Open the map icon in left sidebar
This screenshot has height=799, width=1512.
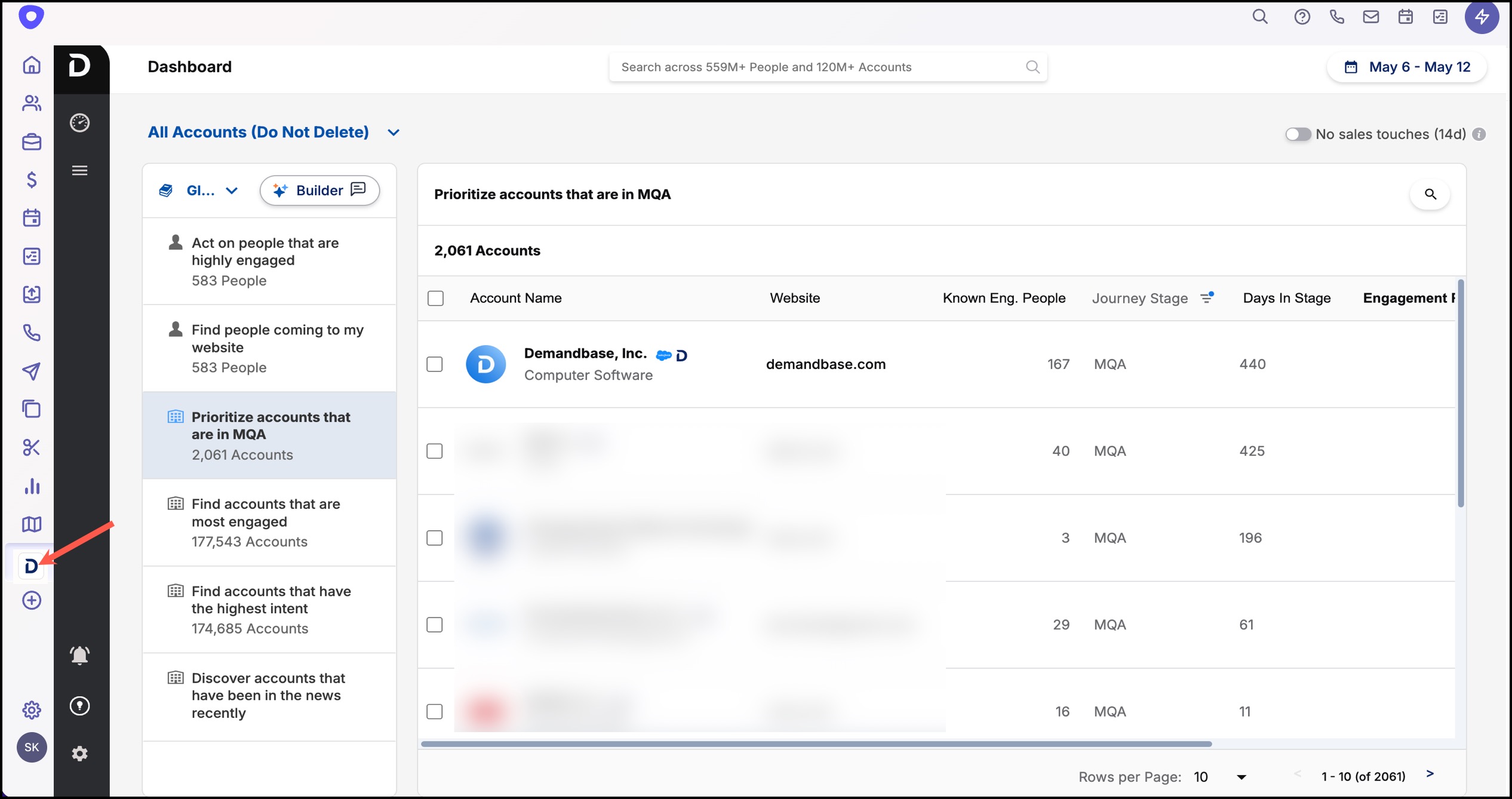(x=32, y=524)
